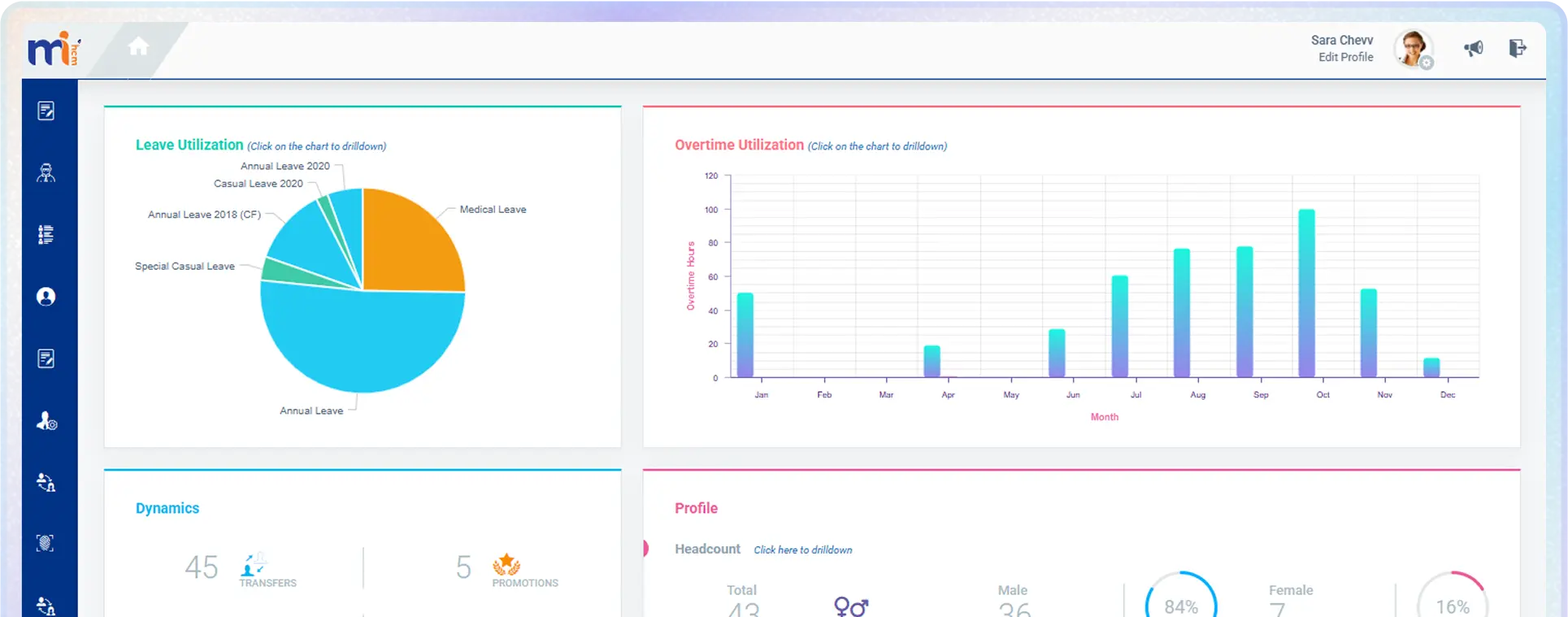Open the fingerprint attendance sidebar icon

point(46,543)
